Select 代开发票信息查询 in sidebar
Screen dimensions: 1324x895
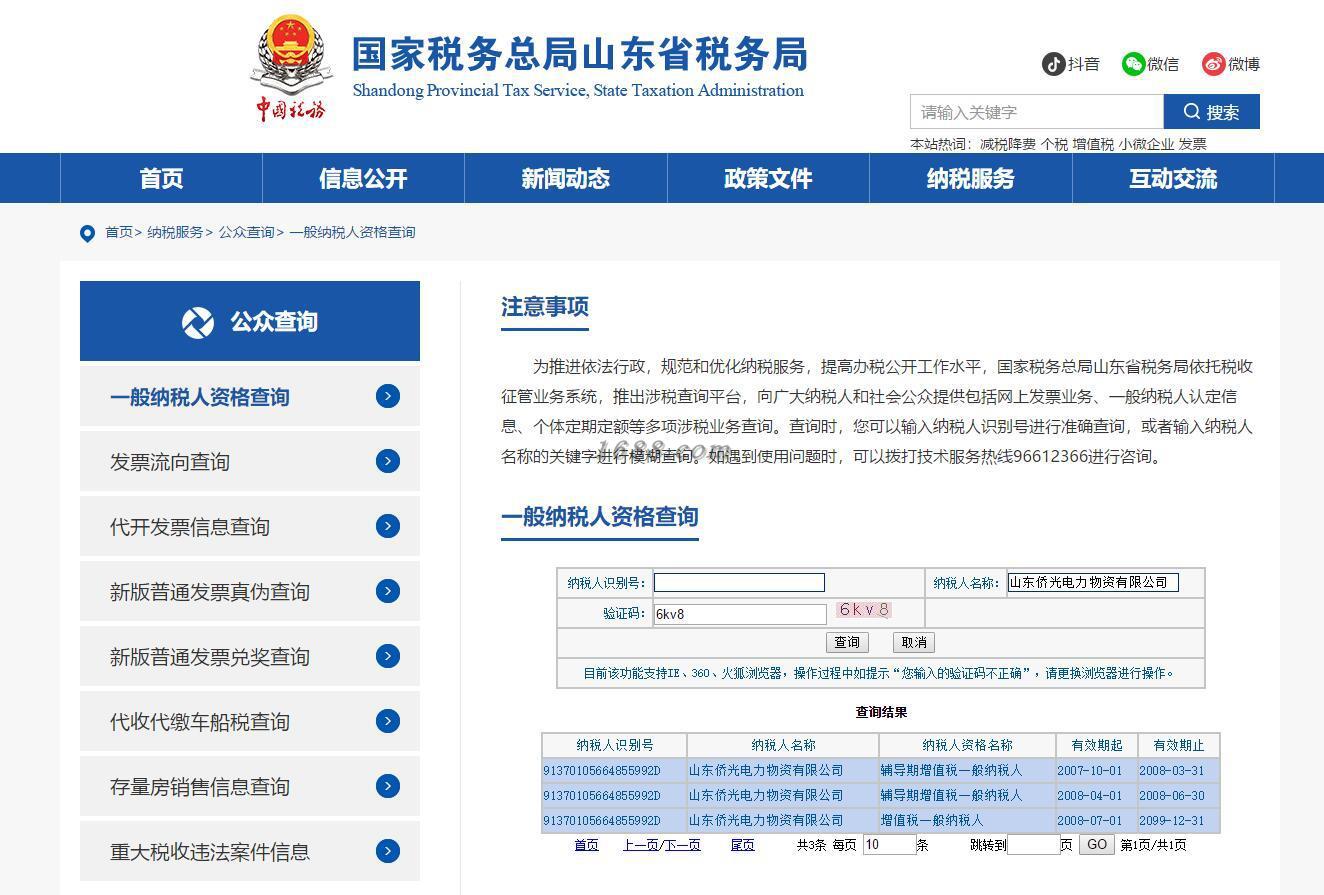[250, 527]
